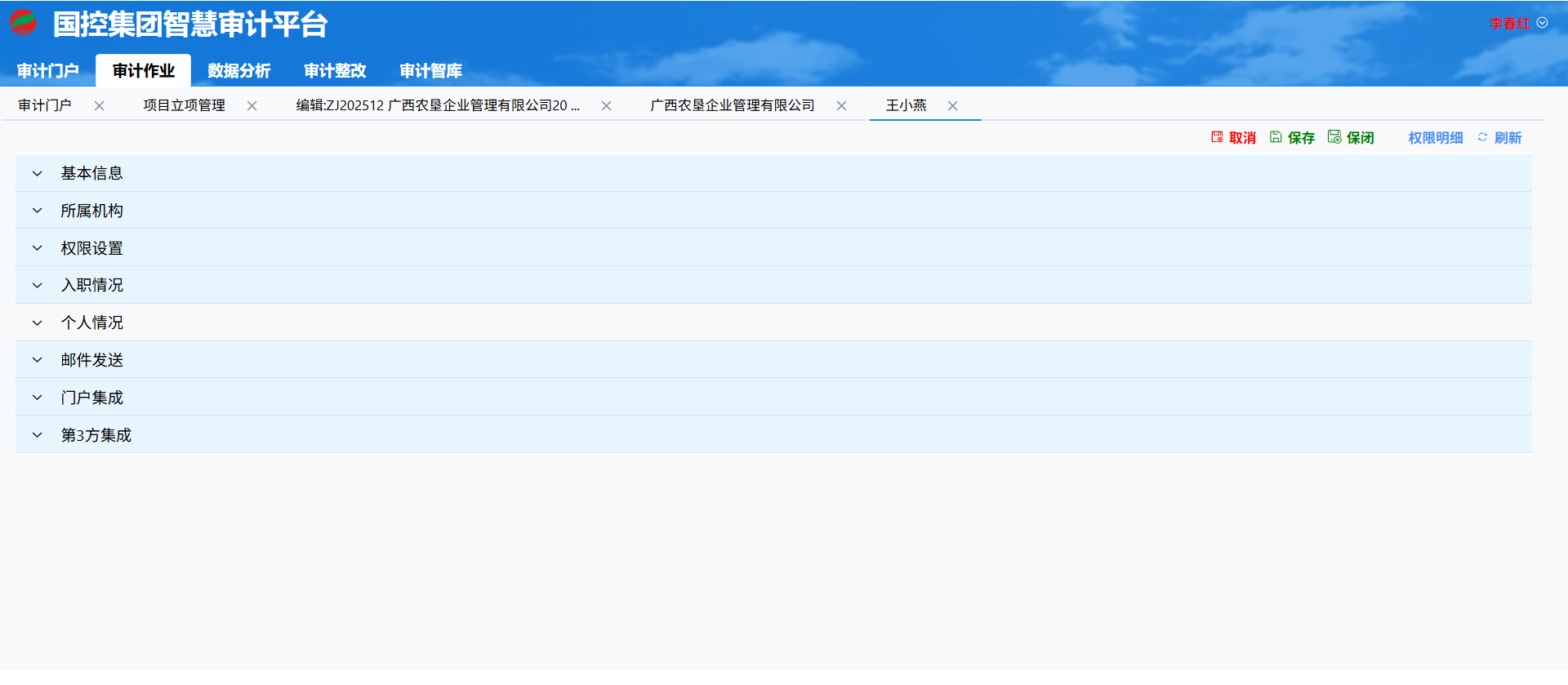Open the 审计智库 main menu
The width and height of the screenshot is (1568, 685).
(430, 71)
